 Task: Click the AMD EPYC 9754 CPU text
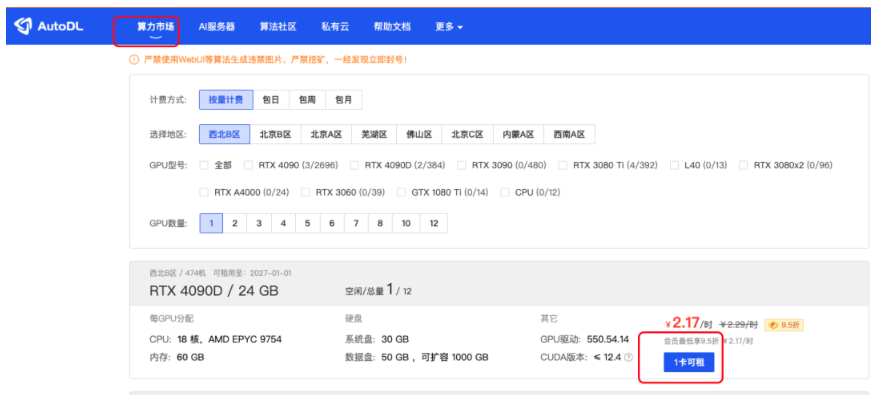pyautogui.click(x=245, y=339)
